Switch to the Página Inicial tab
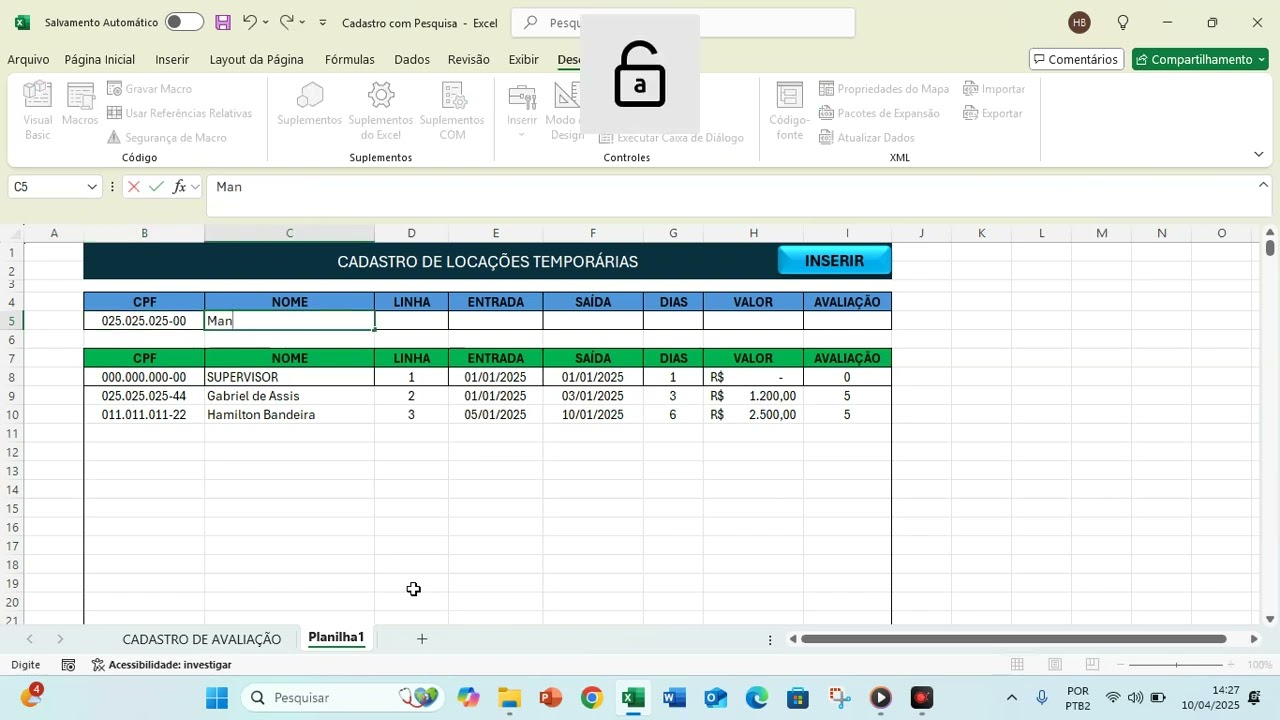1280x720 pixels. [x=99, y=60]
